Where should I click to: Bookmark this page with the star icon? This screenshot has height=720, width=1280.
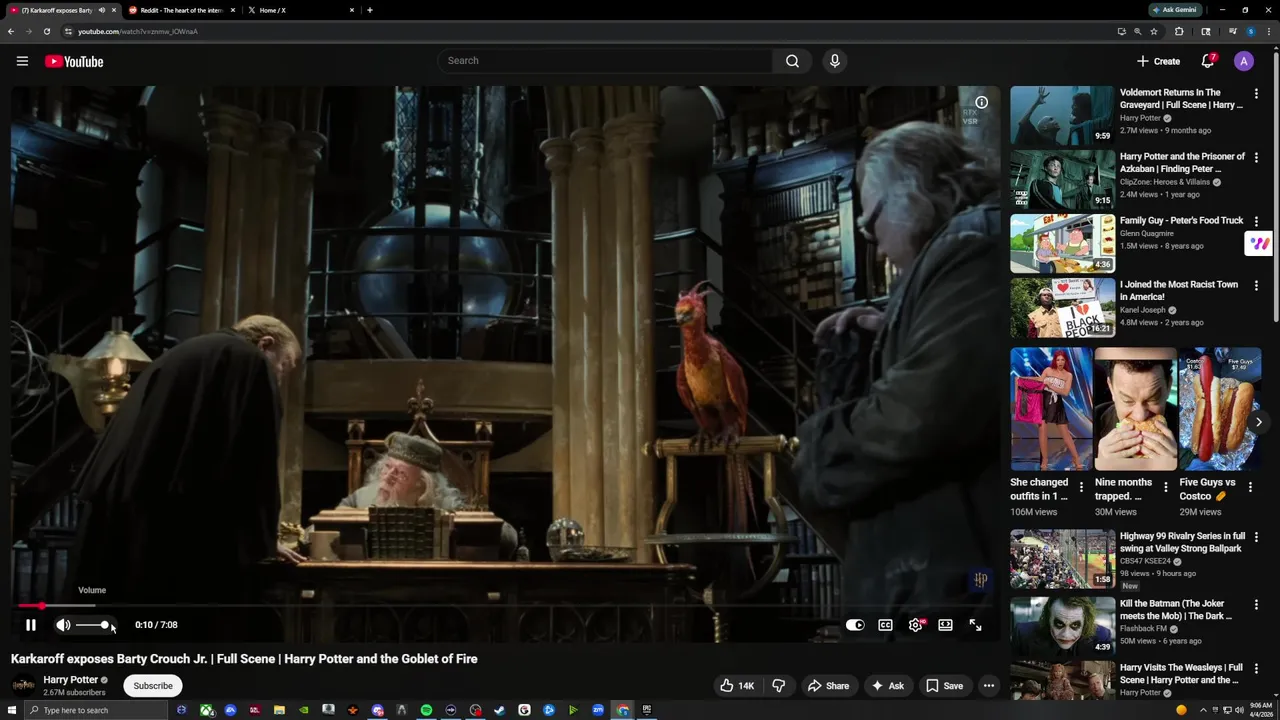point(1154,31)
